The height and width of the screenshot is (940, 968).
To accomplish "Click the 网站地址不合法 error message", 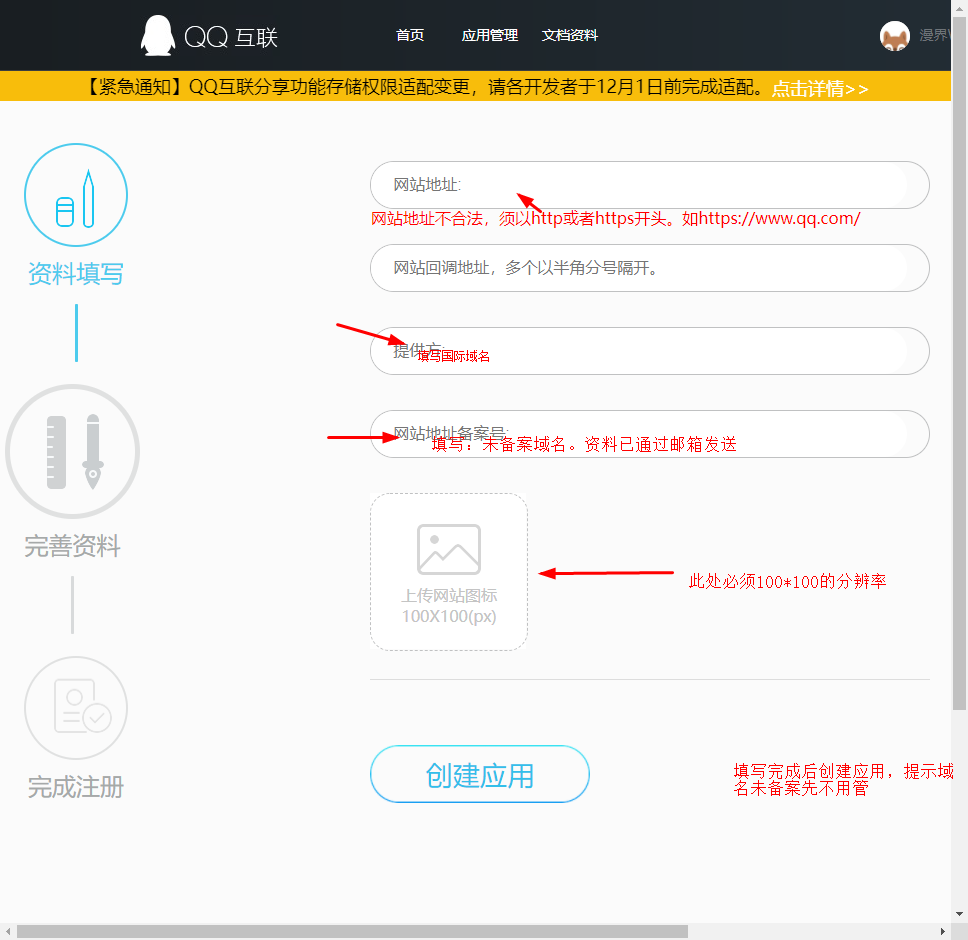I will click(615, 218).
